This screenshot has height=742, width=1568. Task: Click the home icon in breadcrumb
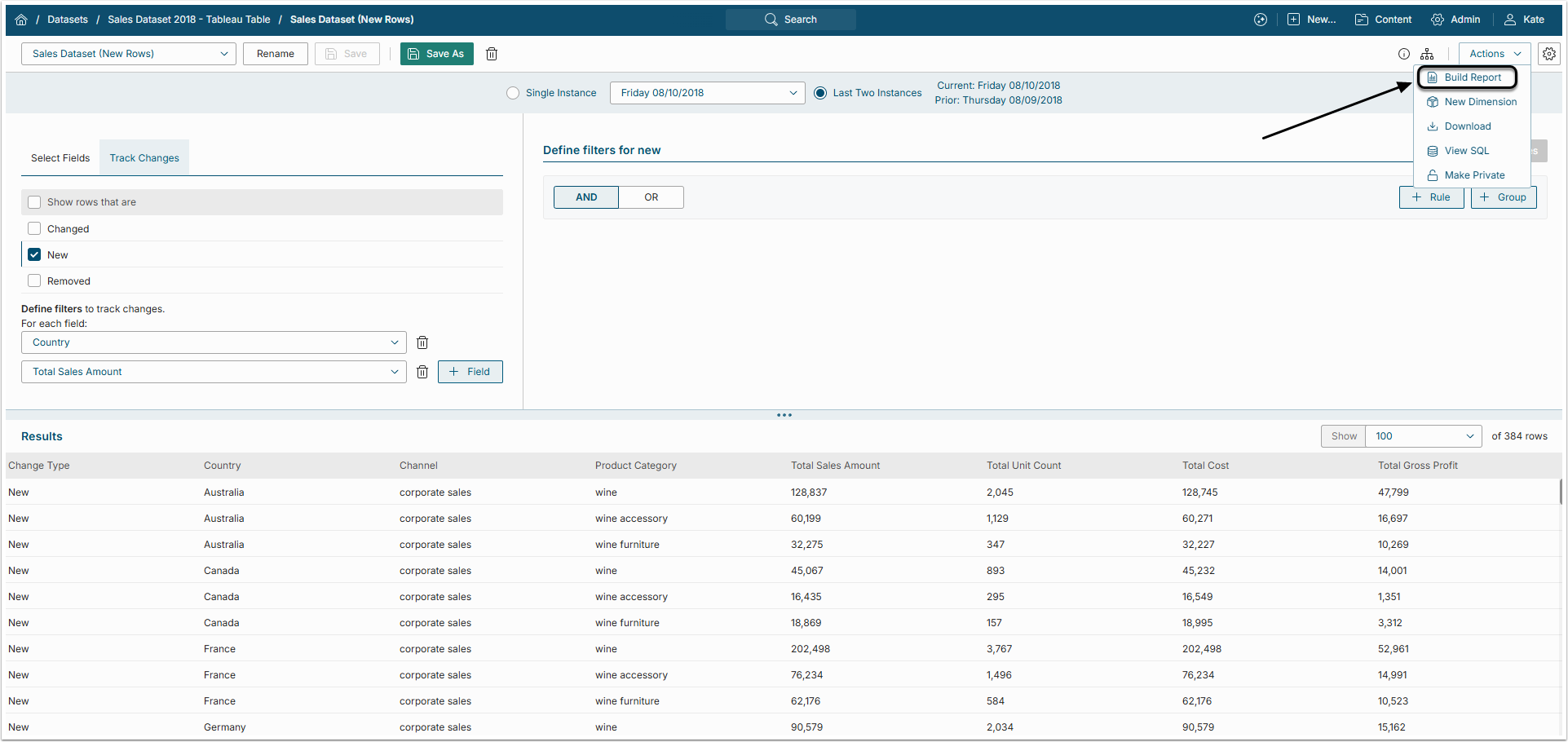(21, 20)
